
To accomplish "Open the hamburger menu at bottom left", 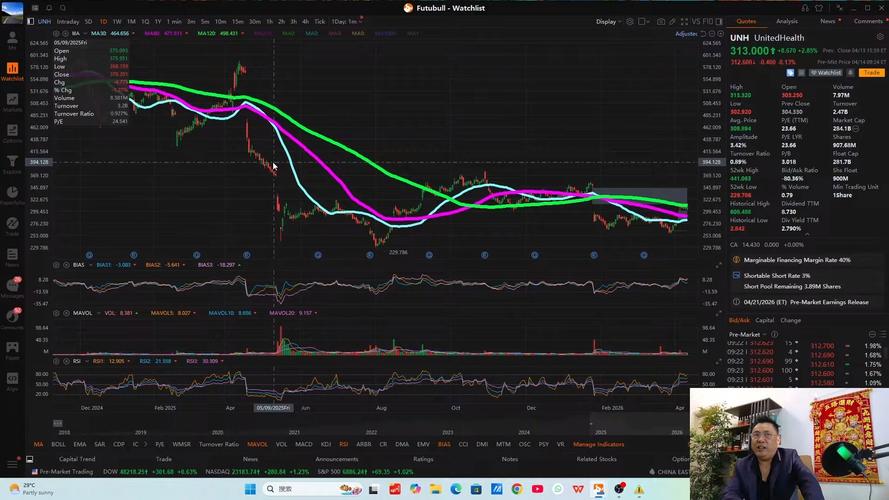I will coord(12,465).
